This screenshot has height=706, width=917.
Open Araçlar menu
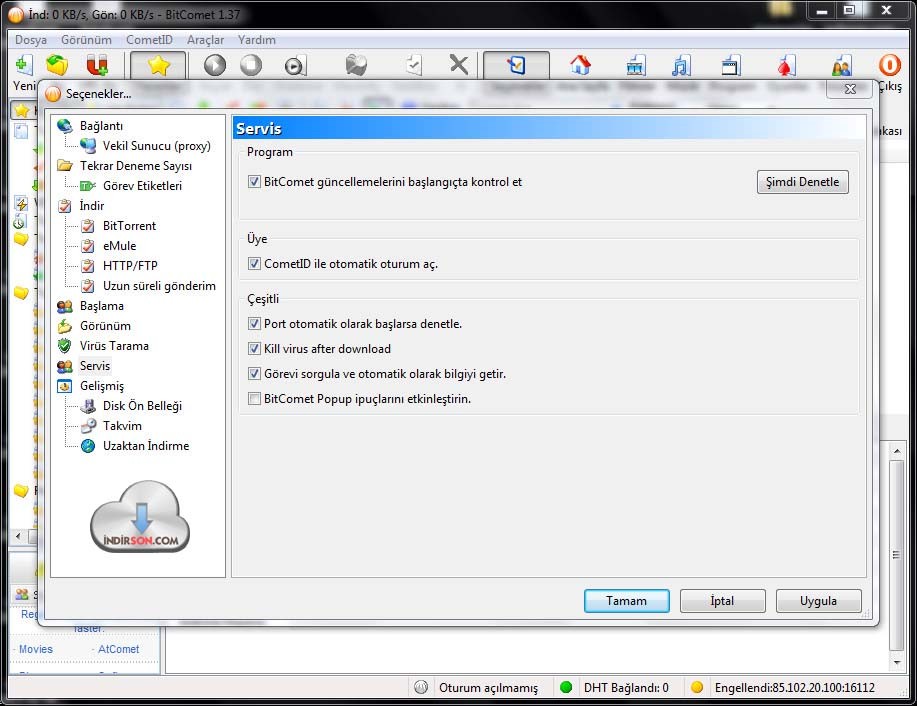(205, 40)
